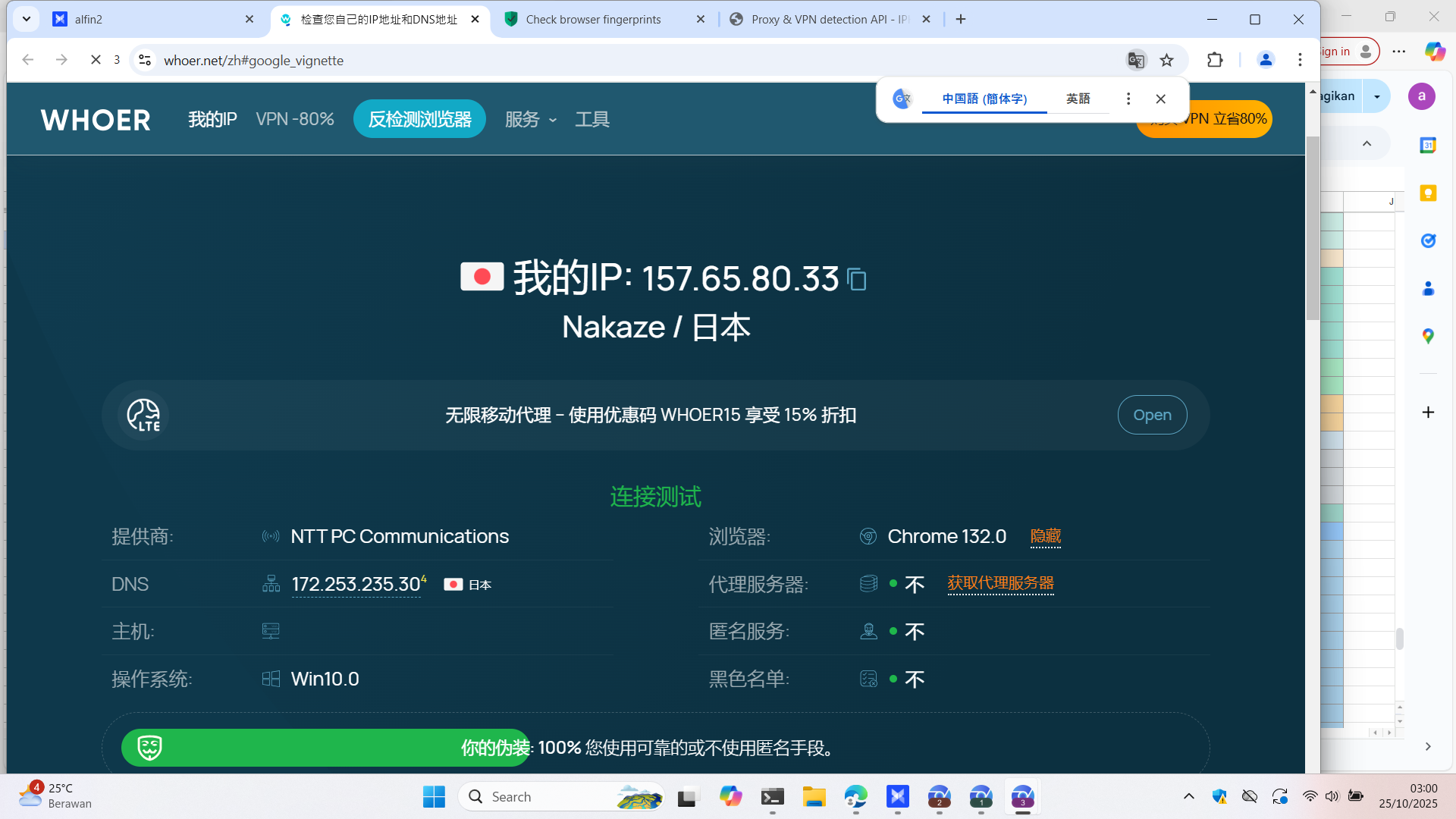Click the taskbar clock showing 03:00
Screen dimensions: 1456x819
click(1407, 795)
